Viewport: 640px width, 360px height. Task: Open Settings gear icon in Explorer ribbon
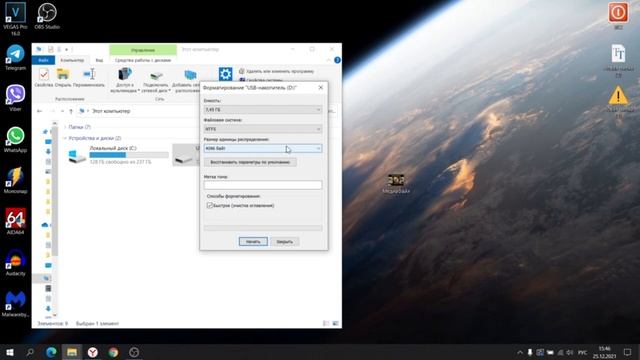[225, 74]
